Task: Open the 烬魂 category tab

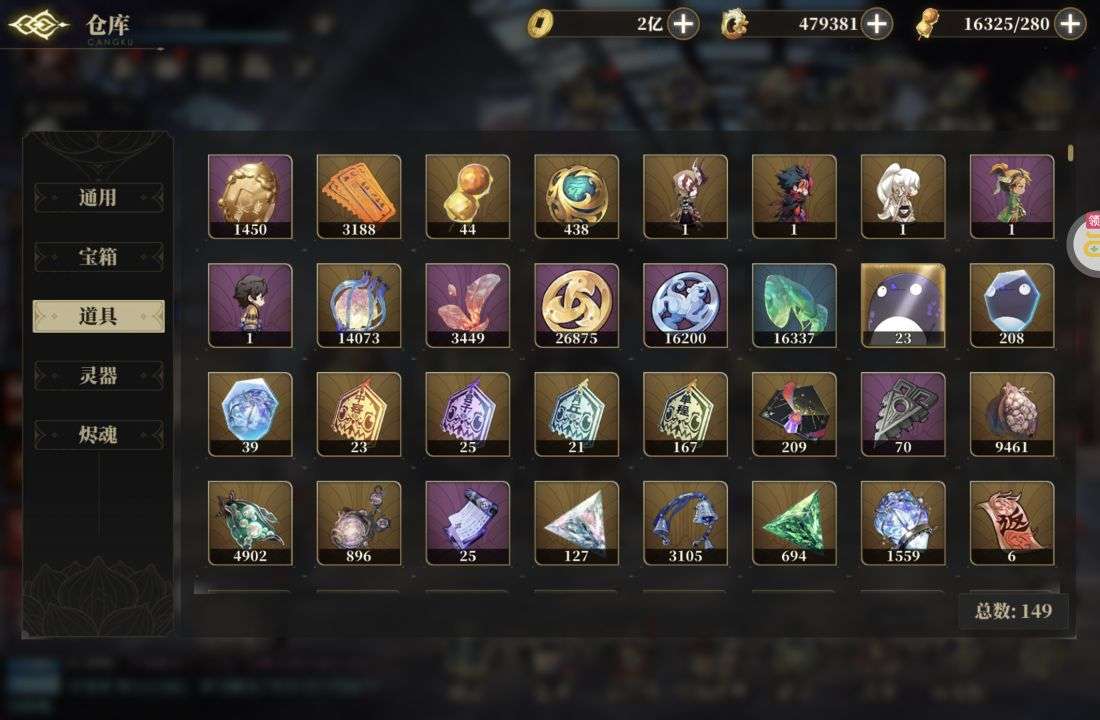Action: point(98,435)
